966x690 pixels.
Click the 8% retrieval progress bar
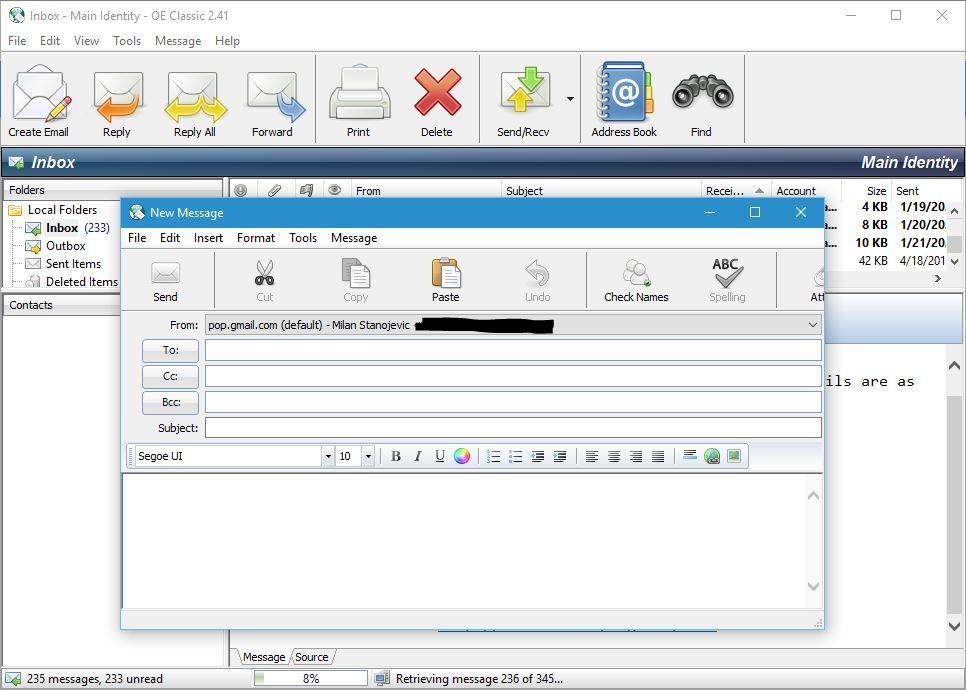coord(311,678)
